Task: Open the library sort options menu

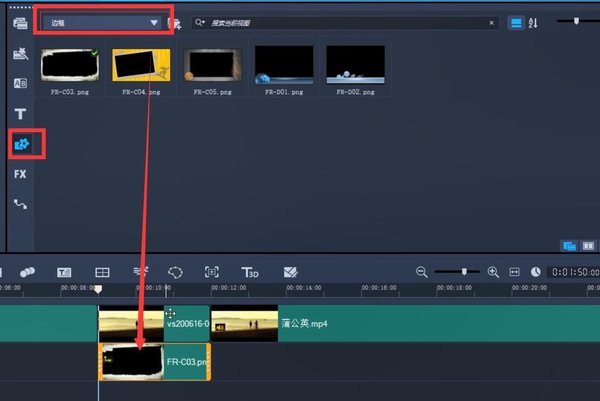Action: pos(532,22)
